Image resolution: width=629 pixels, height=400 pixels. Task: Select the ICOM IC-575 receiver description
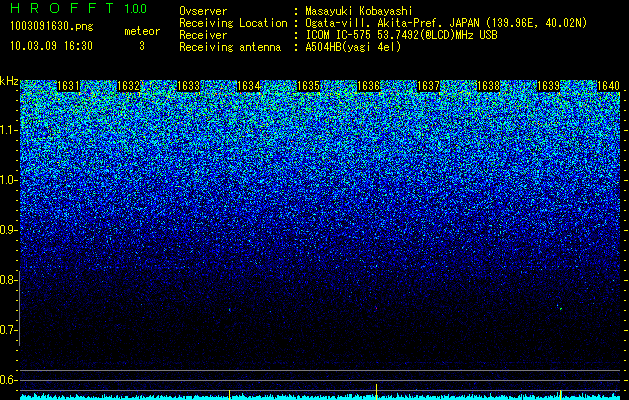[x=401, y=35]
